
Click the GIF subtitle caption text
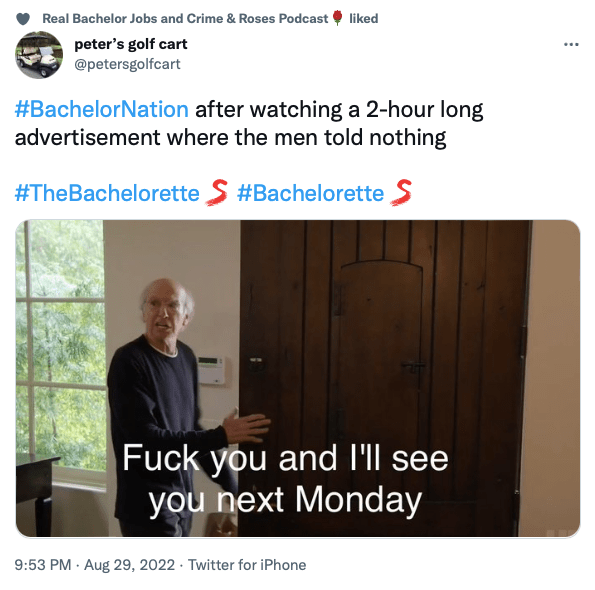[x=285, y=479]
